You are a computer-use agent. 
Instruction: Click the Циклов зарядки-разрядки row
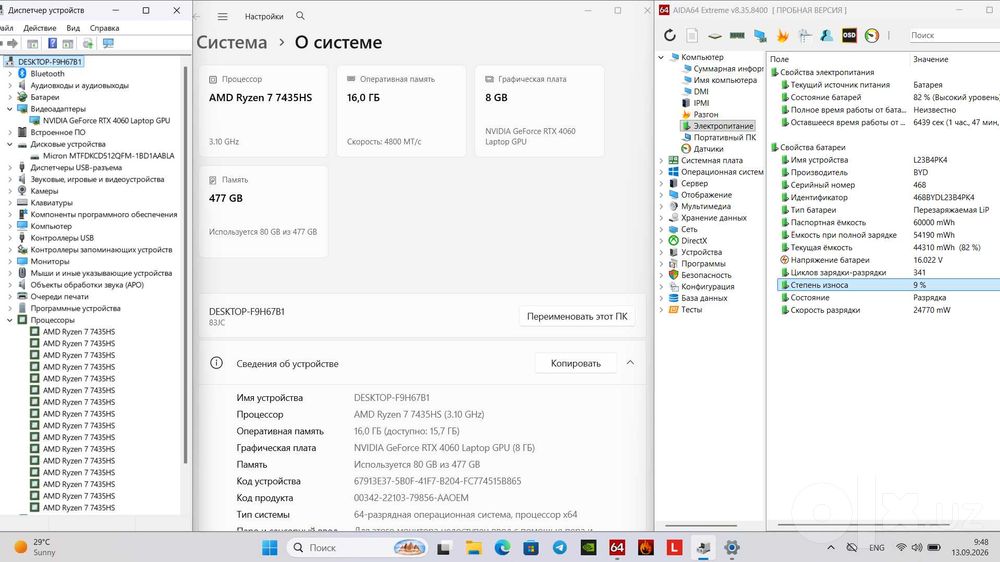(x=888, y=272)
